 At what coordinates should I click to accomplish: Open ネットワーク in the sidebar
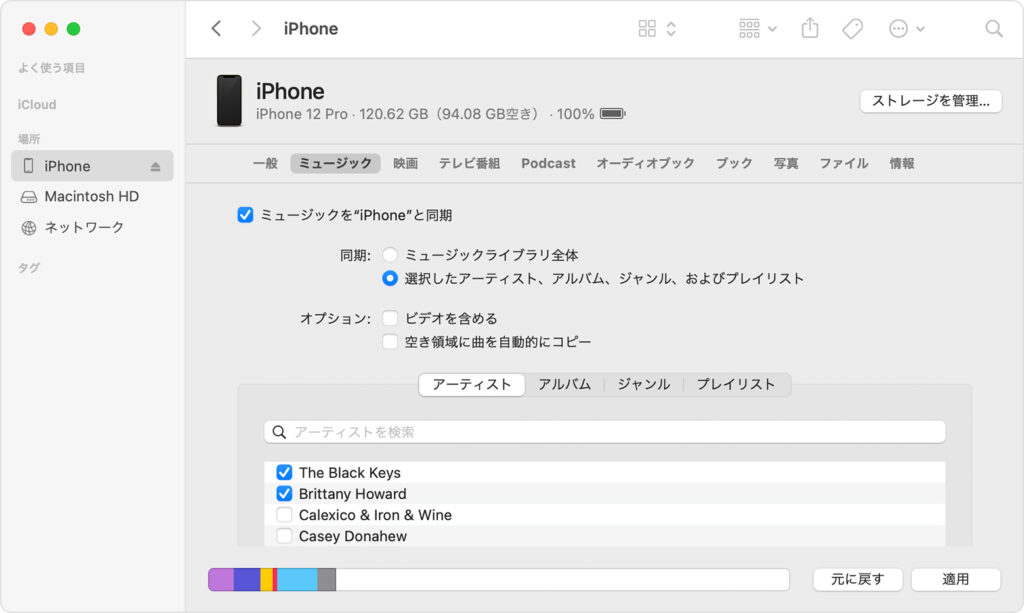click(84, 227)
